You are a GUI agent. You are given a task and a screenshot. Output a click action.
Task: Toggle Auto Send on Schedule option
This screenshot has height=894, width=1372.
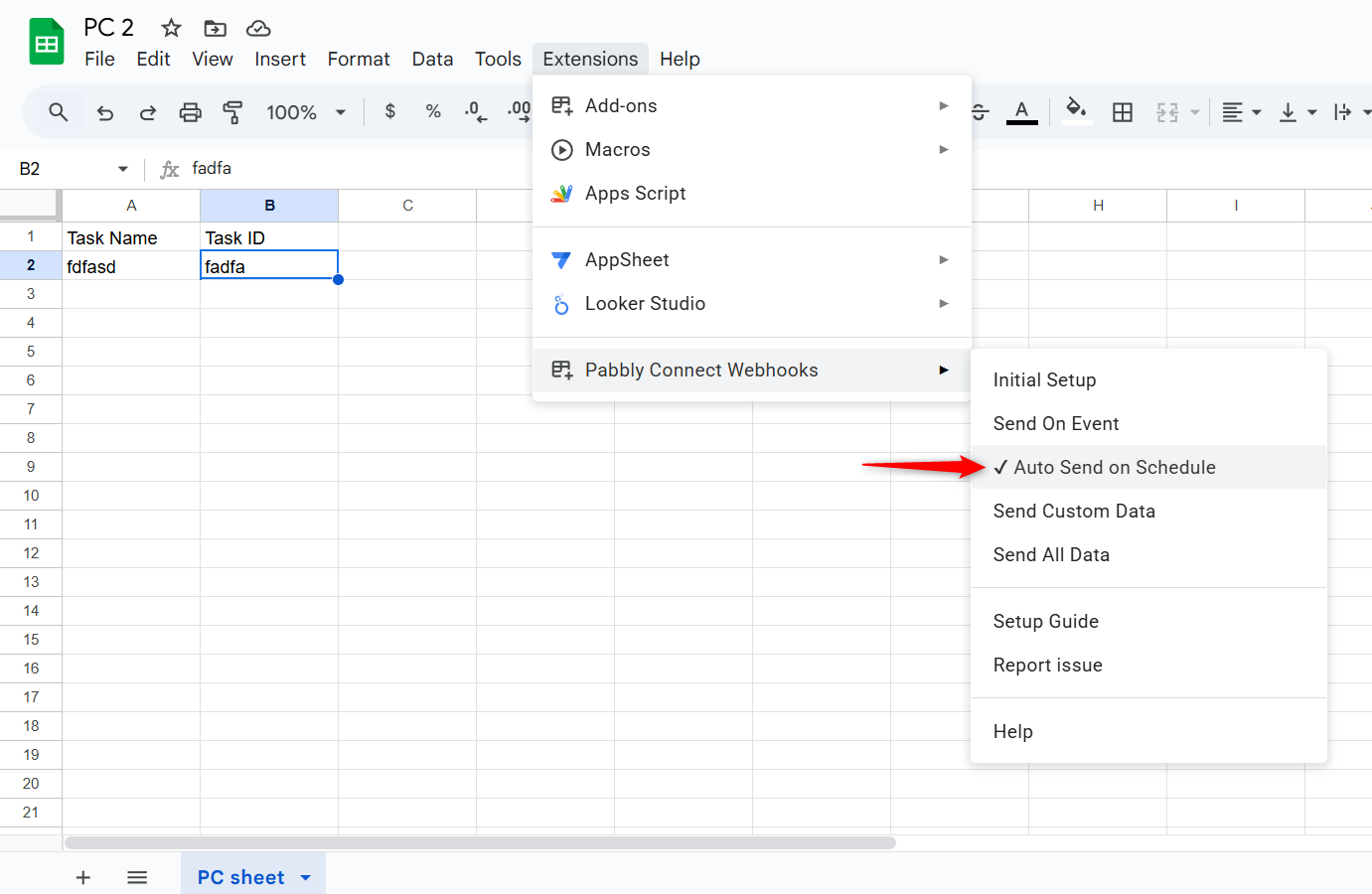click(1114, 467)
